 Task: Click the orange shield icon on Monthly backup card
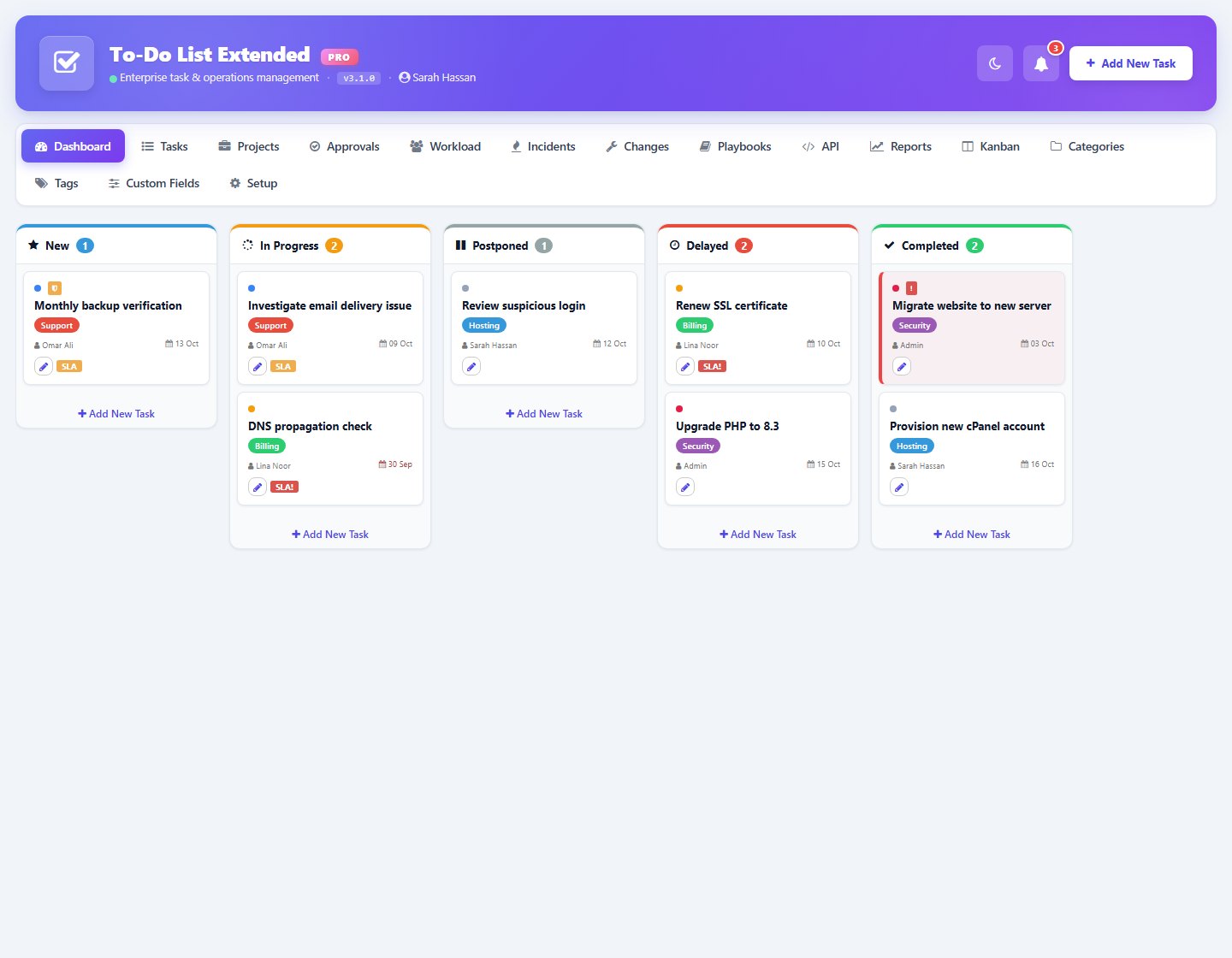[x=55, y=288]
